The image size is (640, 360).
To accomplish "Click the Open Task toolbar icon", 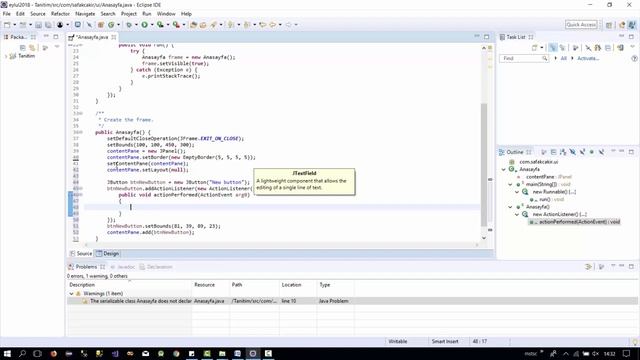I will tap(203, 25).
